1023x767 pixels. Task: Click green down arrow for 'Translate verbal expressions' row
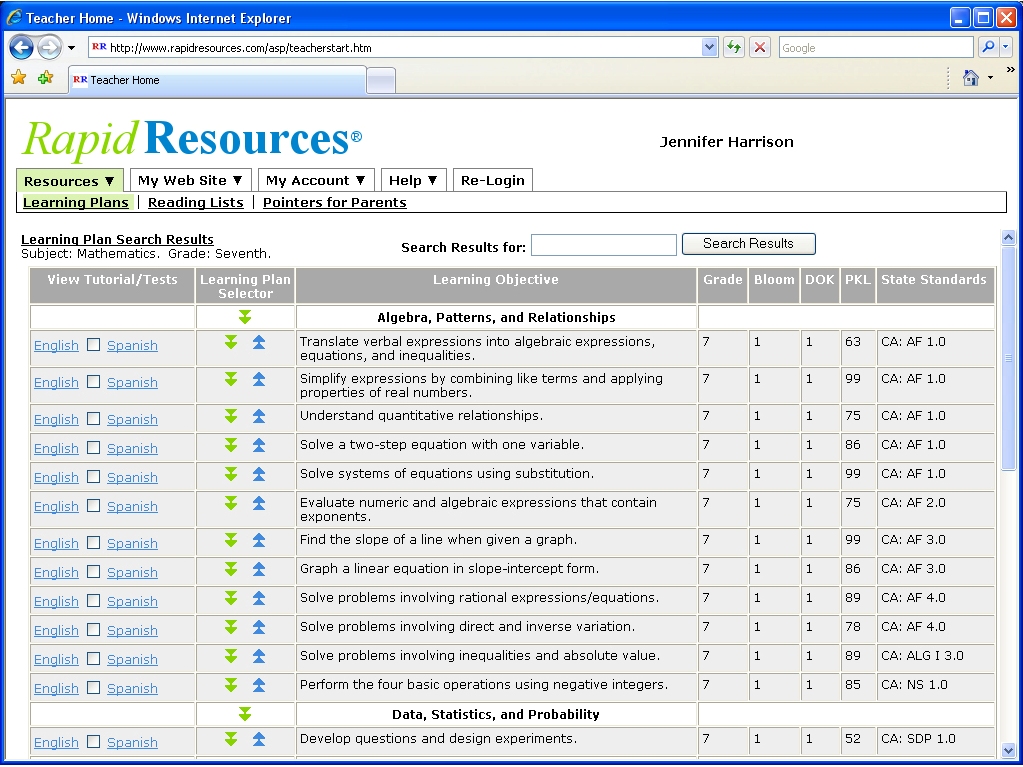231,343
